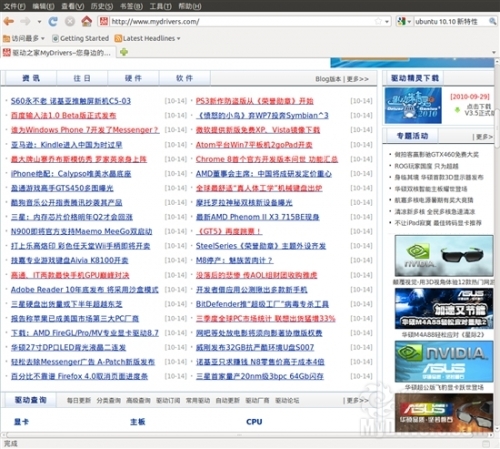Open the AMD Phenom II X3 715BE article
500x449 pixels.
tap(257, 217)
